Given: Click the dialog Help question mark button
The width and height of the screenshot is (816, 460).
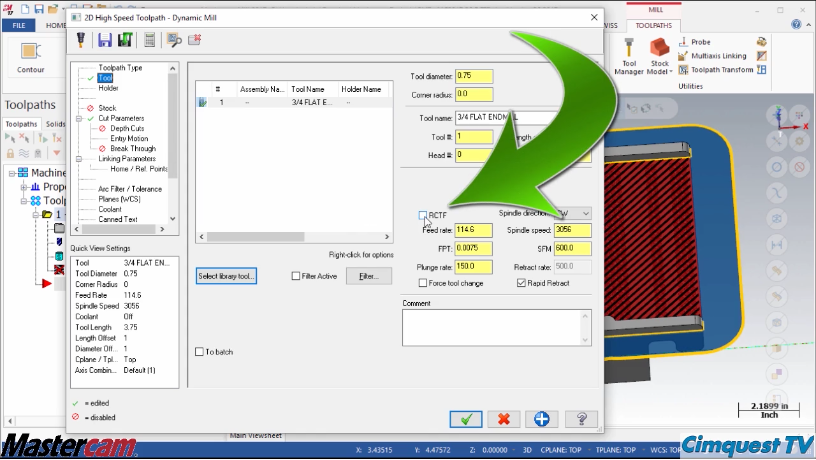Looking at the screenshot, I should [582, 419].
